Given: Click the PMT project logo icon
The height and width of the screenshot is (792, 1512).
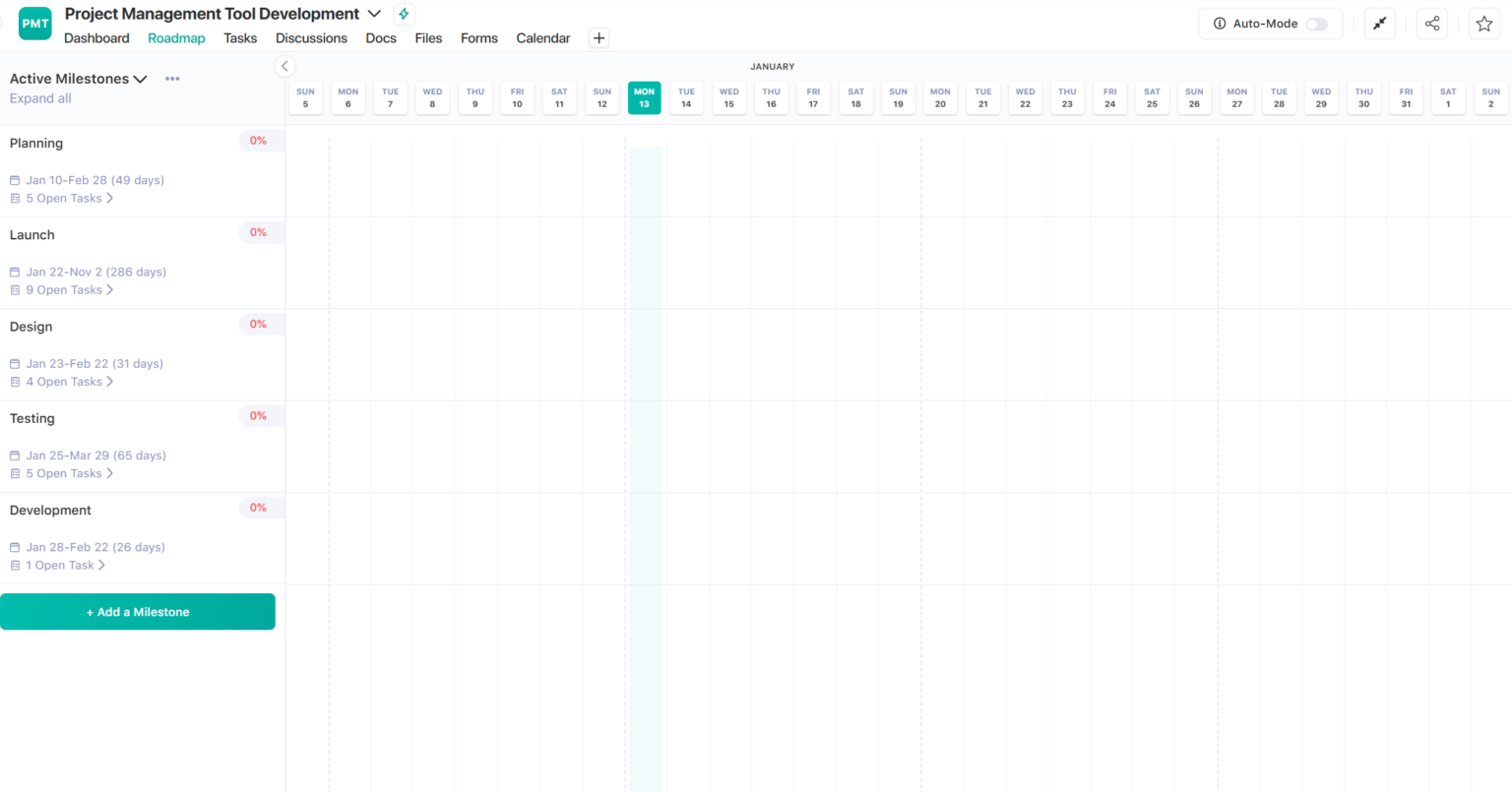Looking at the screenshot, I should [x=35, y=24].
